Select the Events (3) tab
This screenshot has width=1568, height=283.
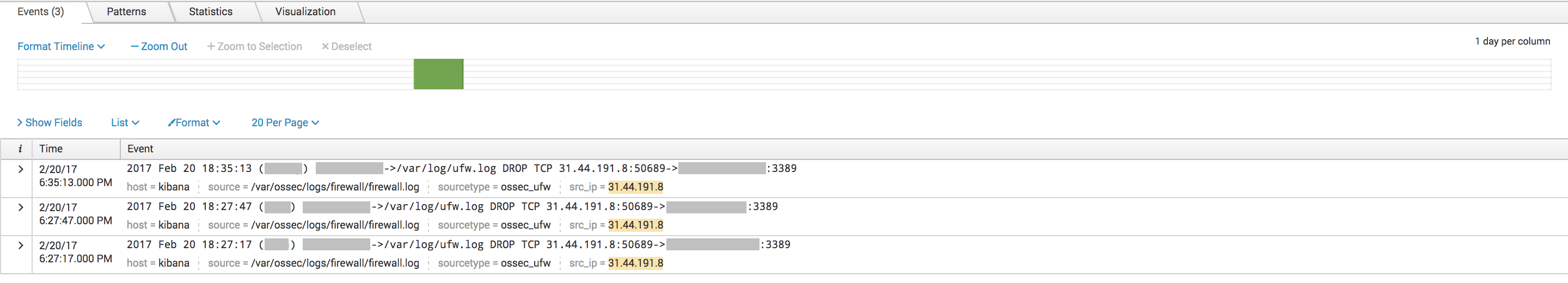41,11
